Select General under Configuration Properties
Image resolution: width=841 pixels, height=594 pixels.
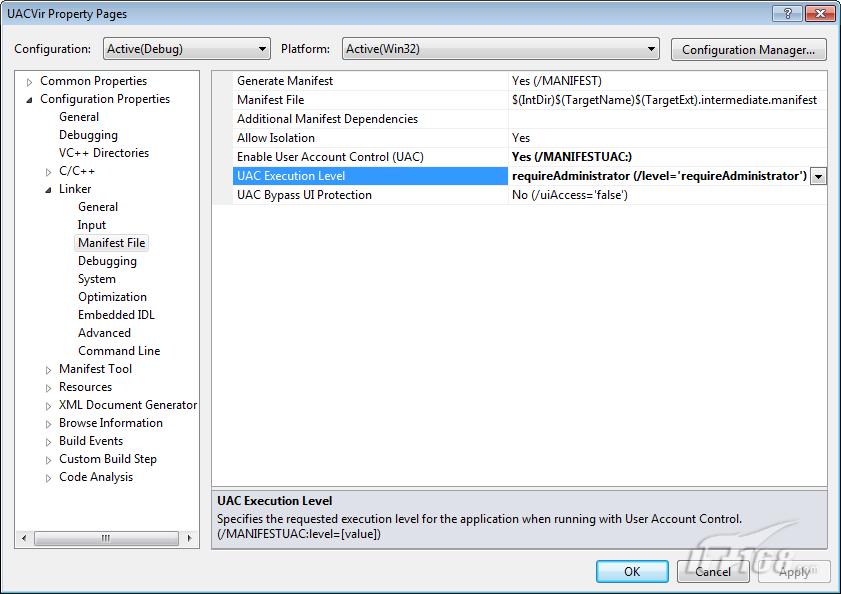79,117
